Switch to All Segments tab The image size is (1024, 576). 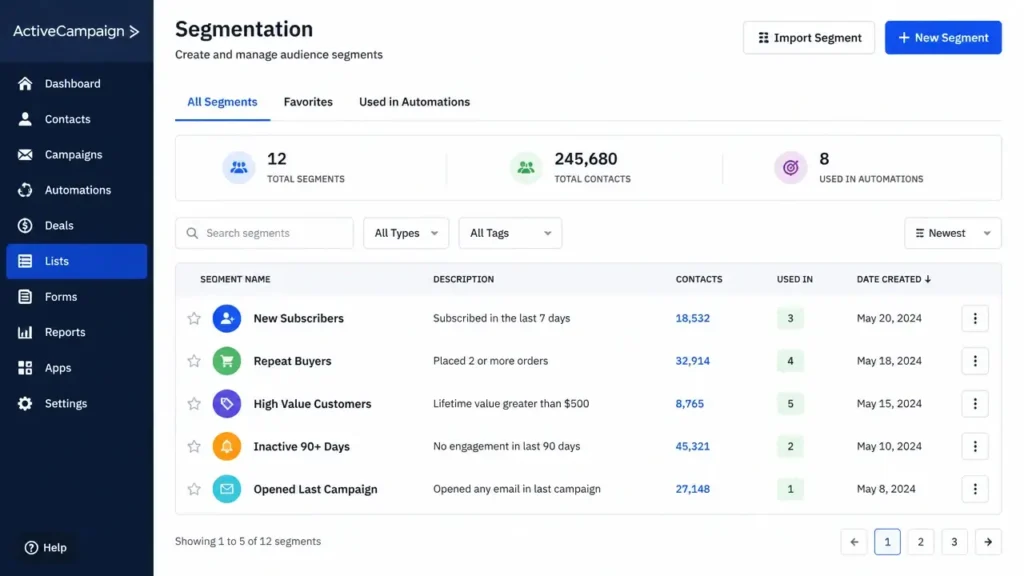click(222, 102)
